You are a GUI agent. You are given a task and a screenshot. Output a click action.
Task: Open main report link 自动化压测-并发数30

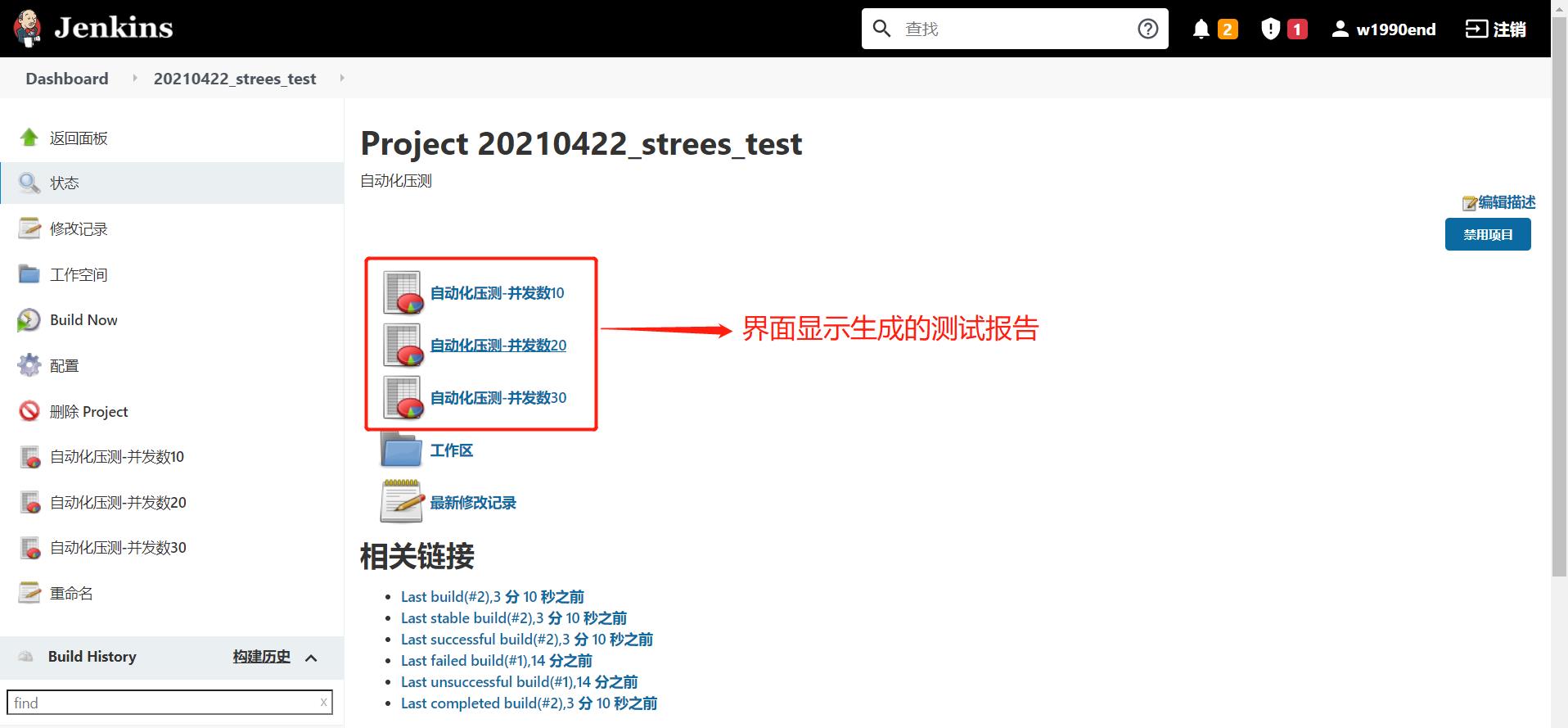tap(498, 398)
